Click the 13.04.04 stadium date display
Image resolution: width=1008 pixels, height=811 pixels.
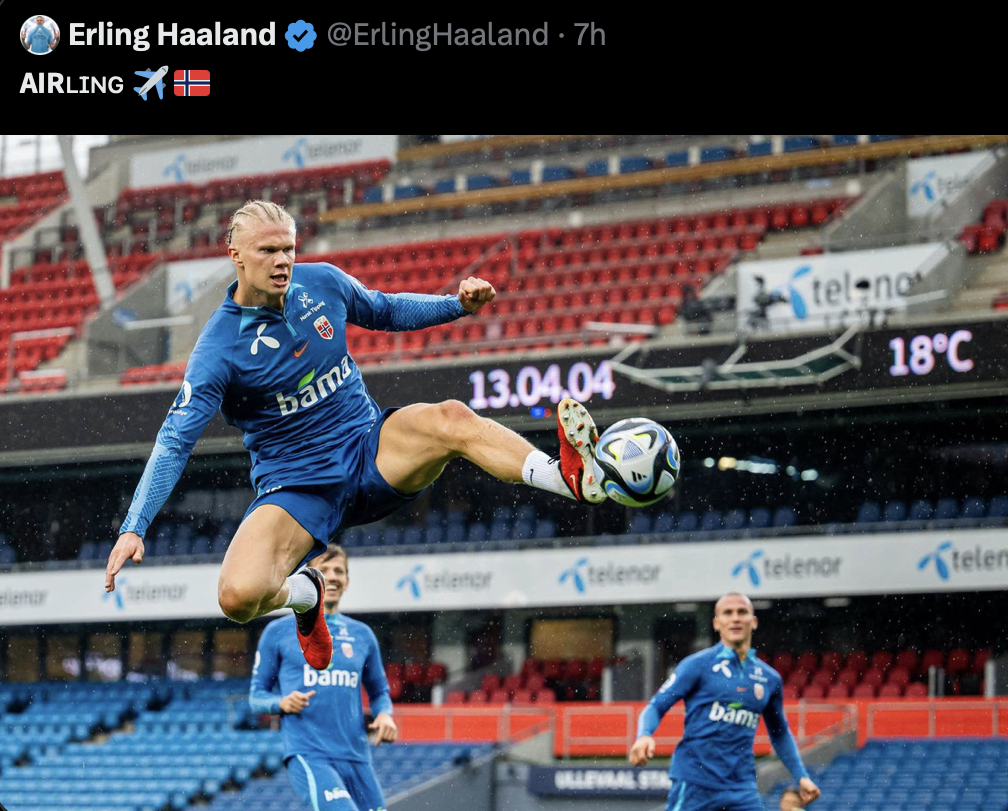click(x=541, y=385)
